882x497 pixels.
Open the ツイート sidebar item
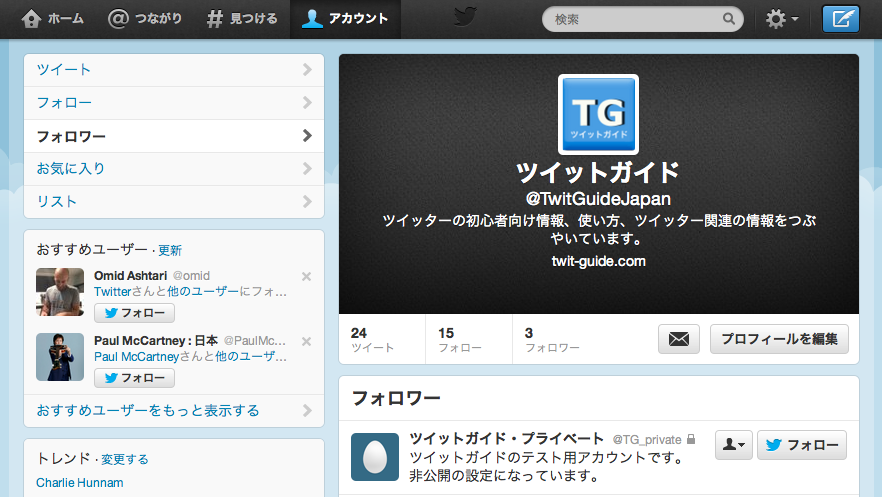(174, 70)
